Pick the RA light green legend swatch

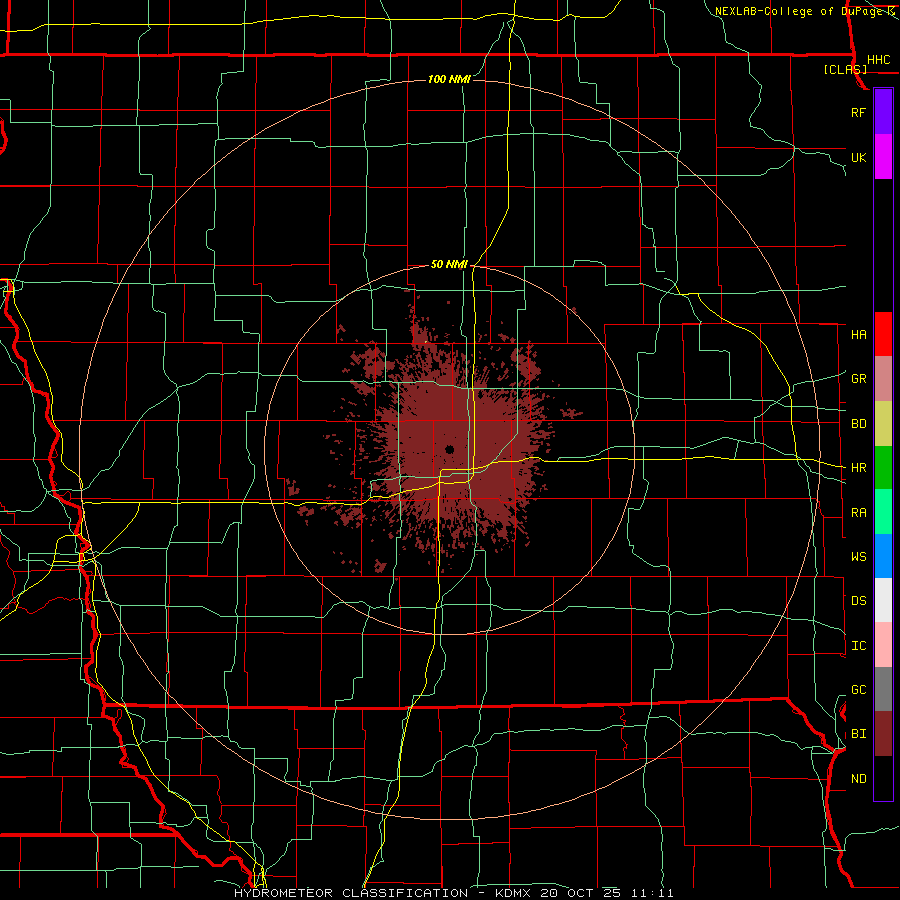pyautogui.click(x=883, y=512)
